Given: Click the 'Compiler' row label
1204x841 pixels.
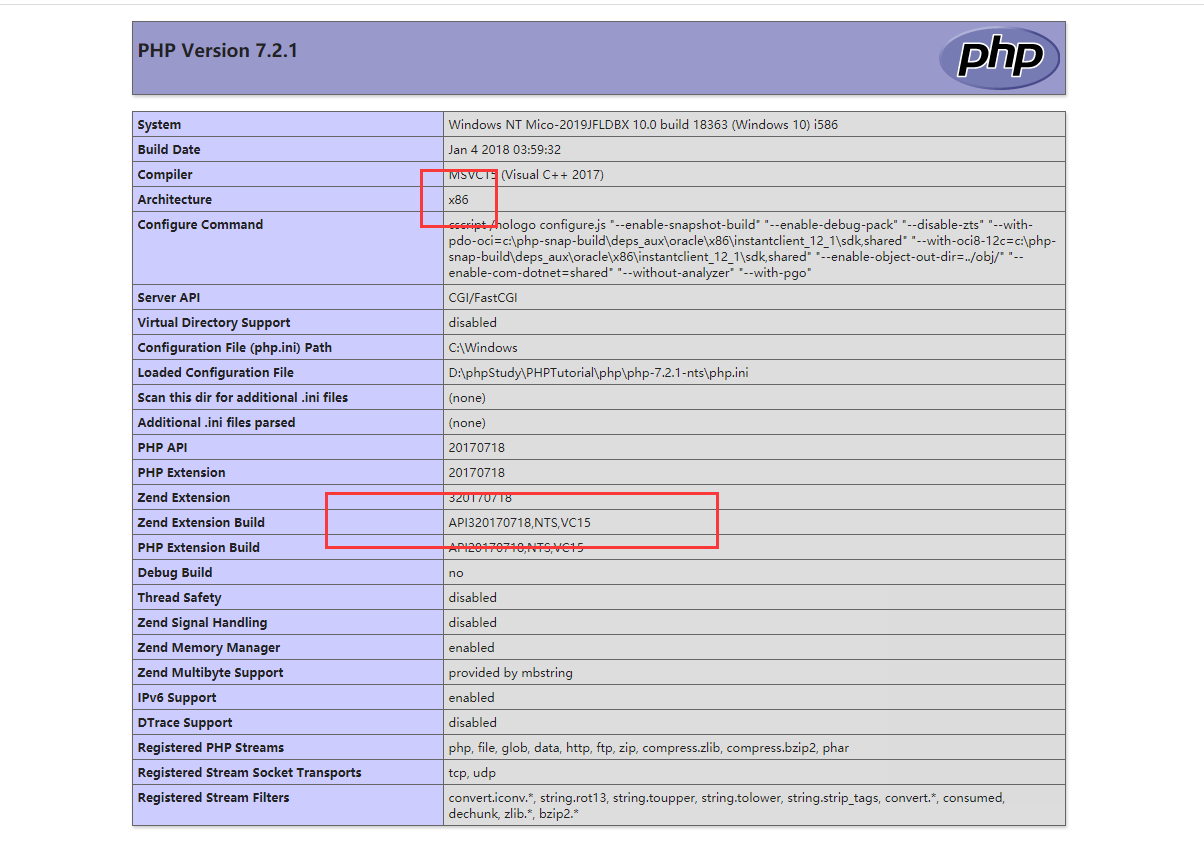Looking at the screenshot, I should 165,175.
